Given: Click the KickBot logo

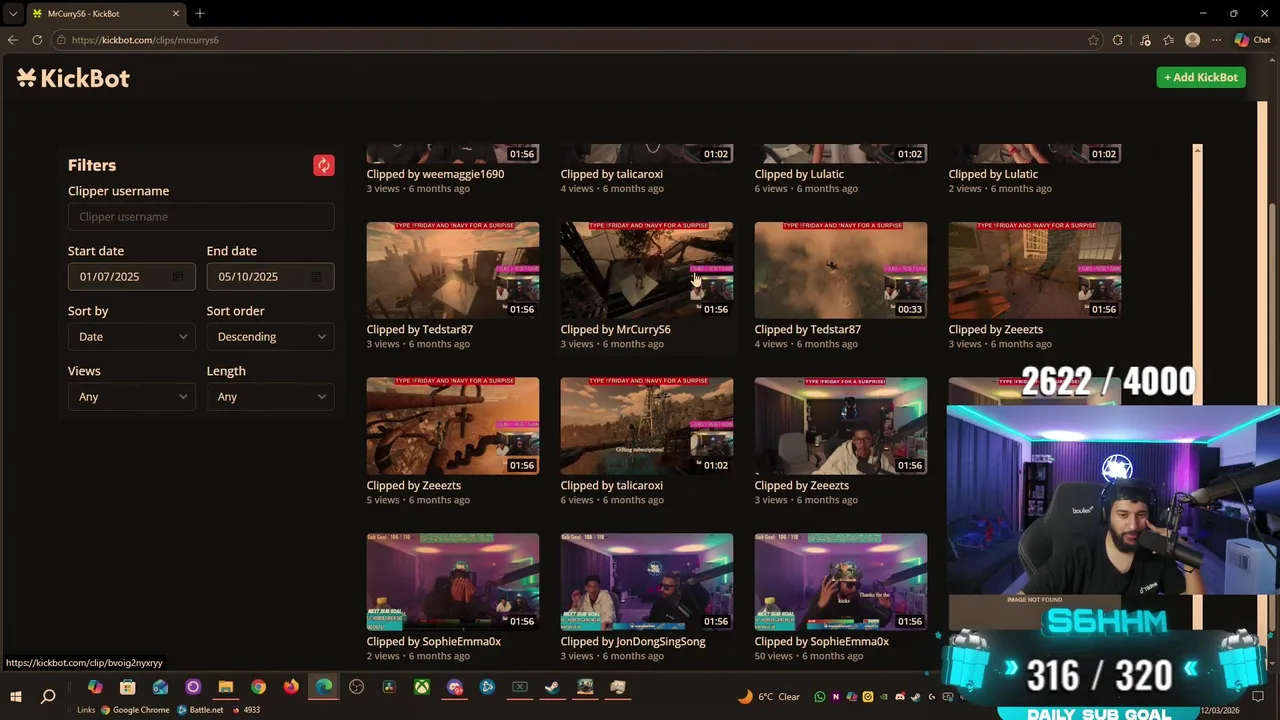Looking at the screenshot, I should coord(73,78).
